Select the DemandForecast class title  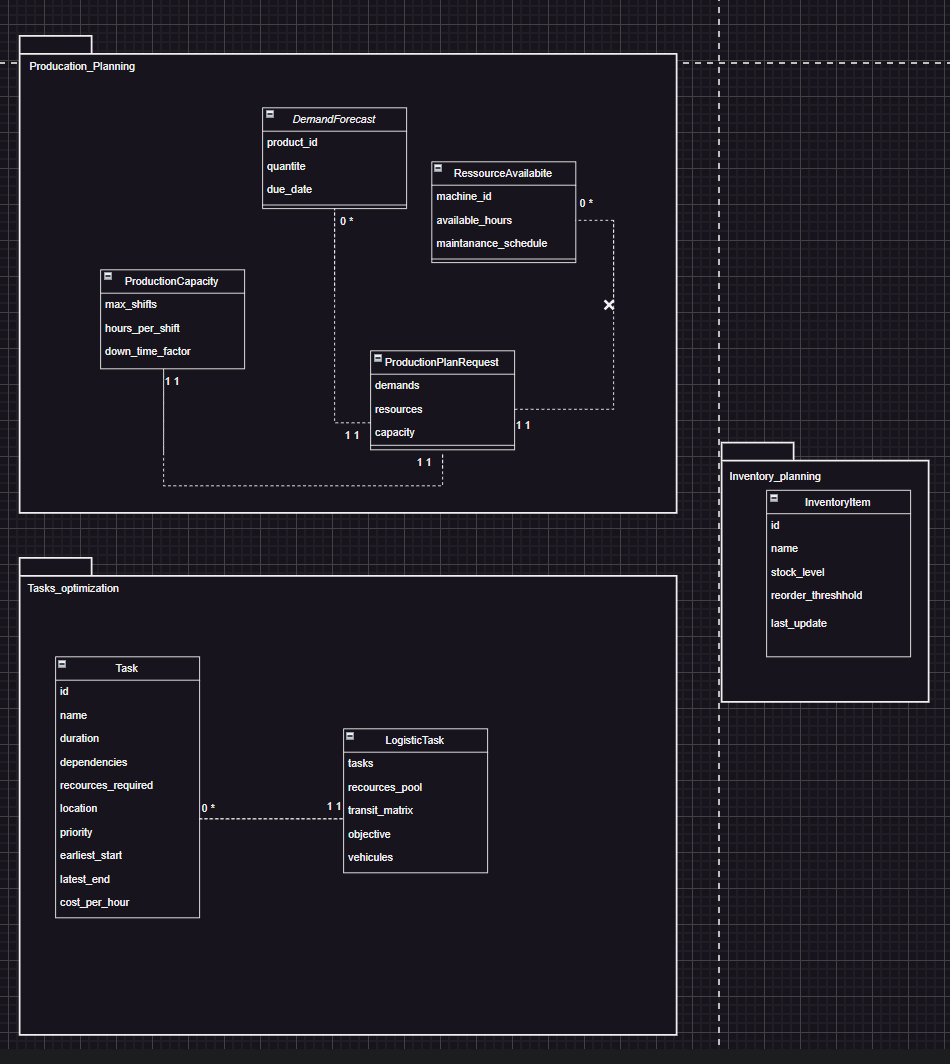click(x=334, y=119)
